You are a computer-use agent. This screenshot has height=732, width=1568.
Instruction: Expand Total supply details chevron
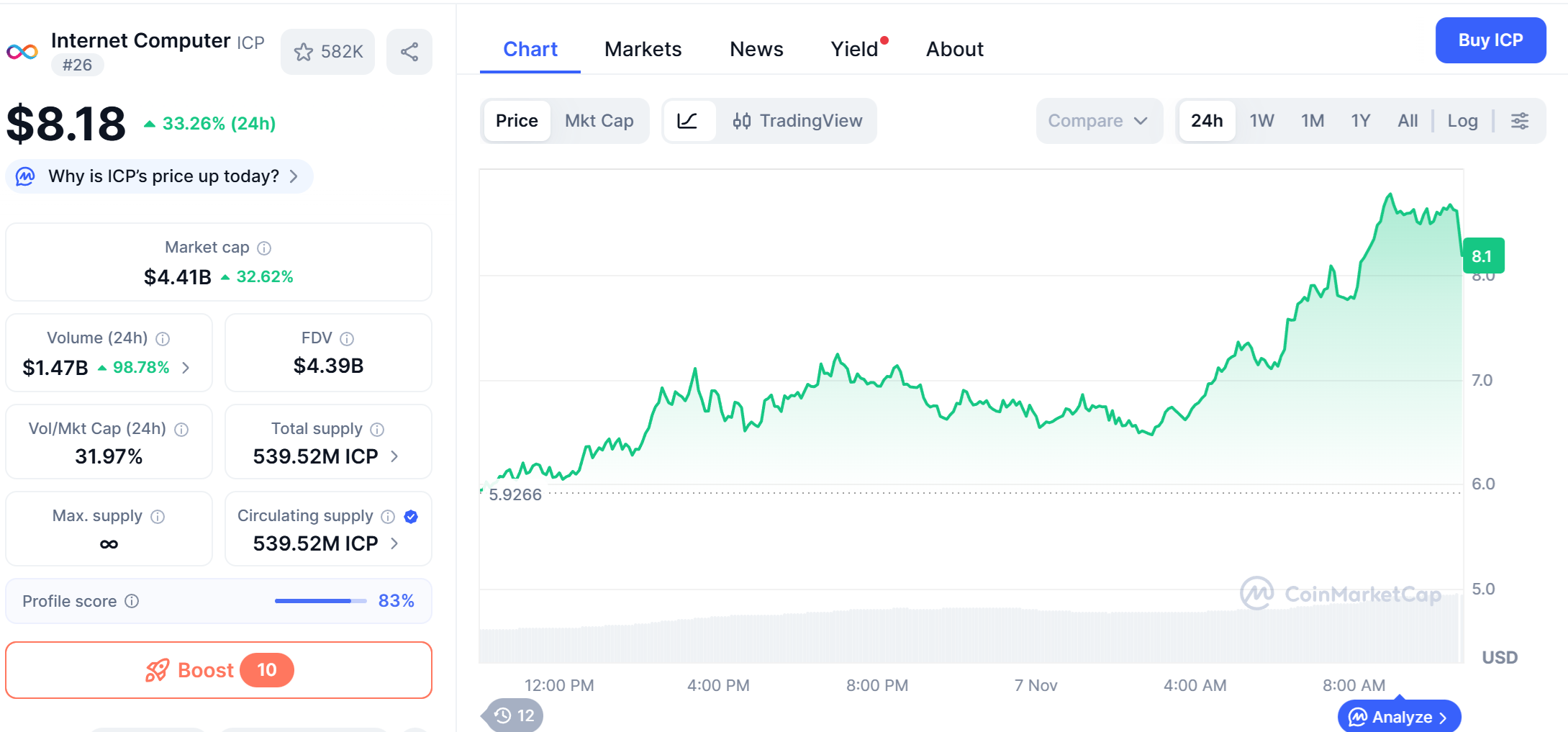click(x=394, y=456)
